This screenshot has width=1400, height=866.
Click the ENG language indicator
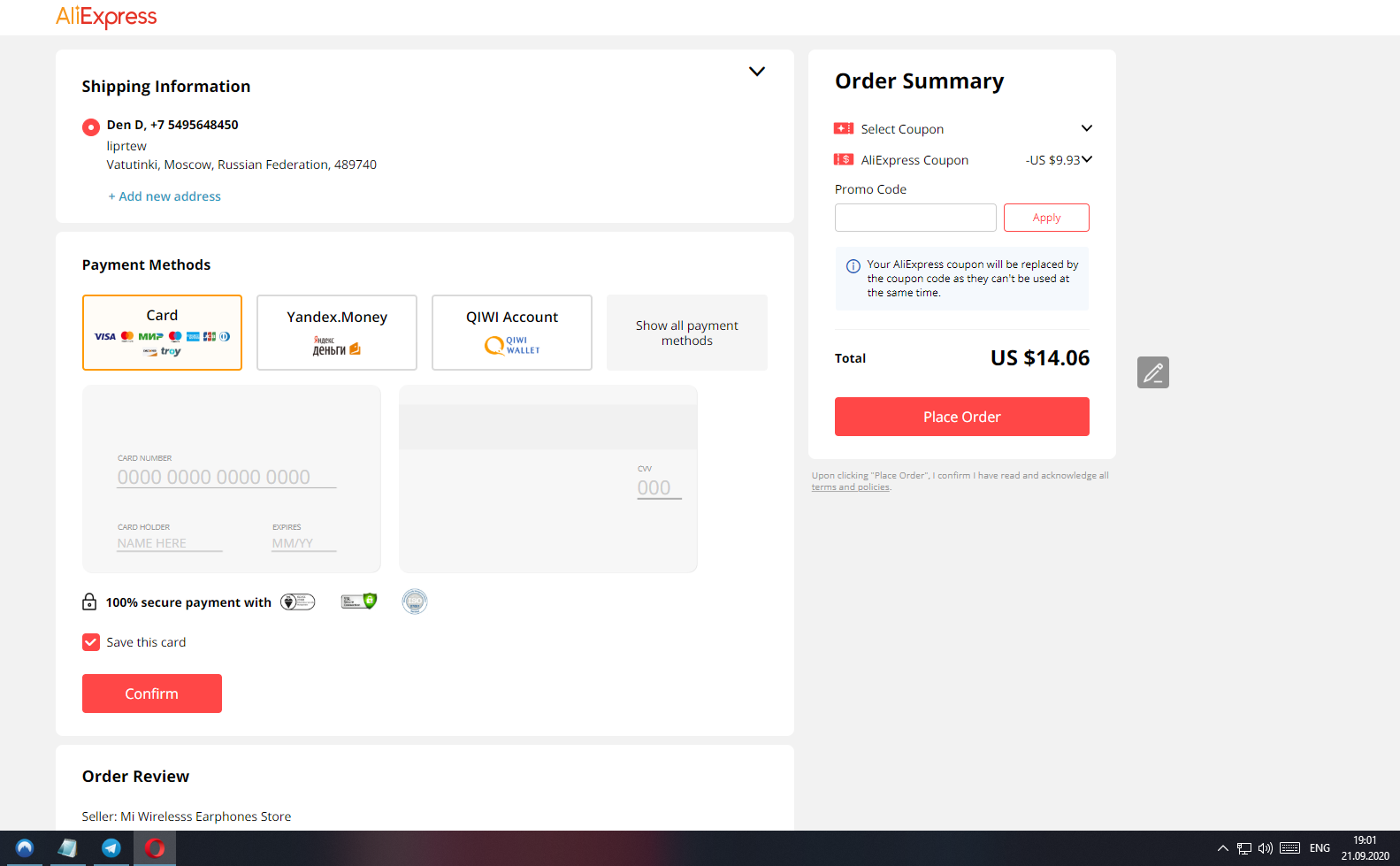click(x=1320, y=848)
